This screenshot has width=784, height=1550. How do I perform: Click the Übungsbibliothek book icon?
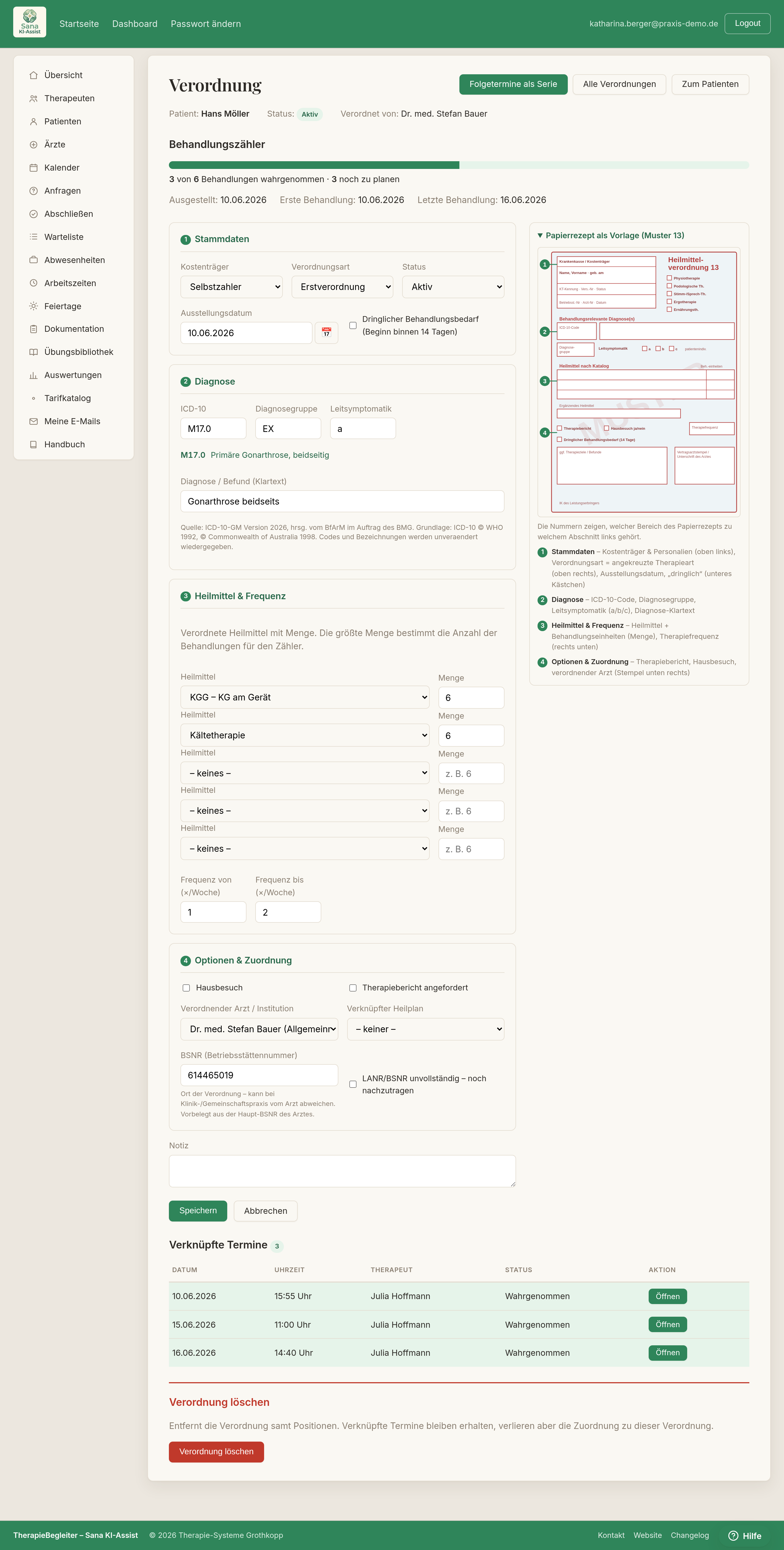click(x=34, y=352)
